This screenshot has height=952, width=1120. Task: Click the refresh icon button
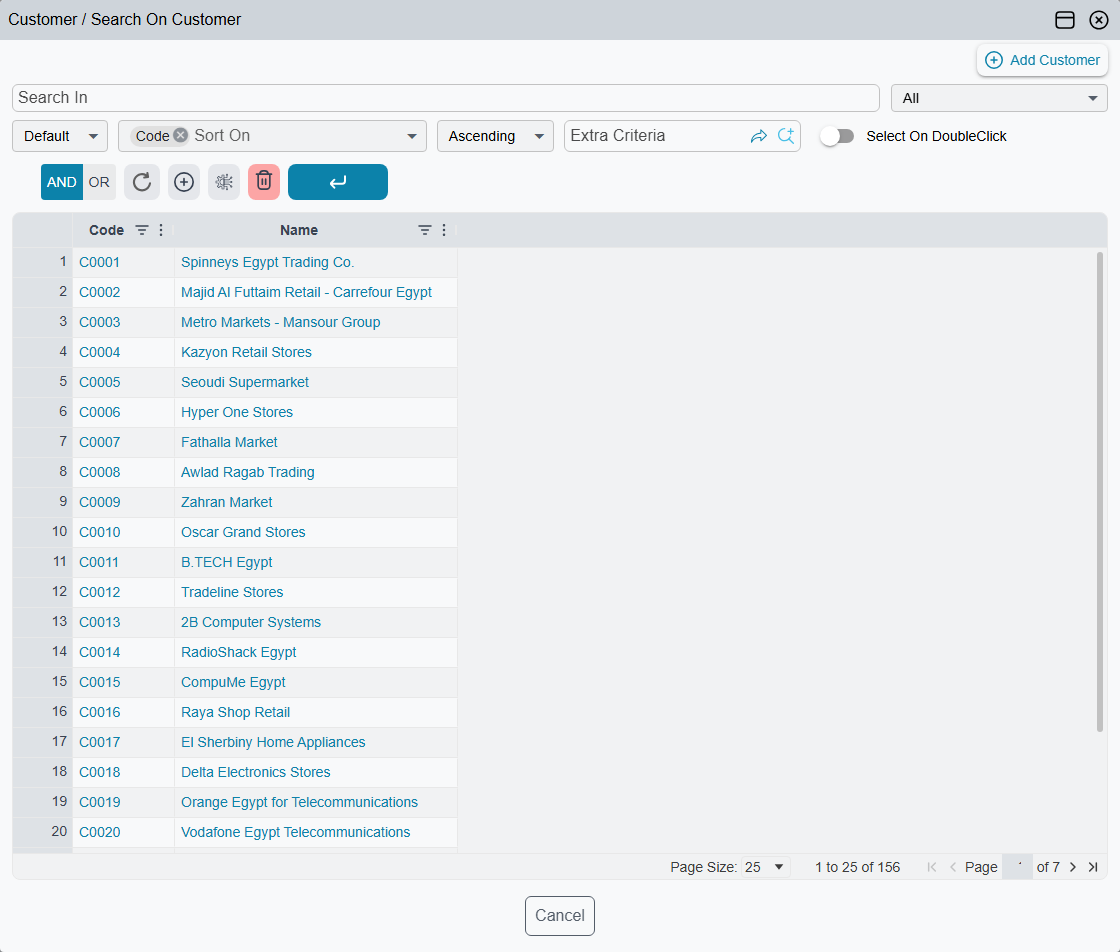pyautogui.click(x=141, y=182)
